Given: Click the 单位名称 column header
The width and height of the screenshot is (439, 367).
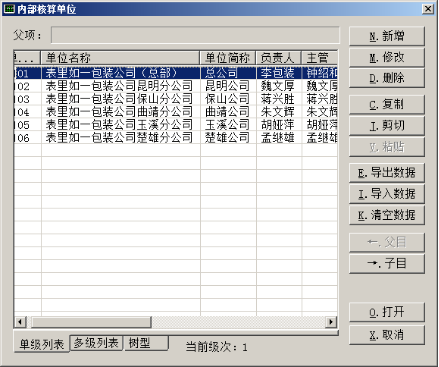Looking at the screenshot, I should (x=120, y=58).
